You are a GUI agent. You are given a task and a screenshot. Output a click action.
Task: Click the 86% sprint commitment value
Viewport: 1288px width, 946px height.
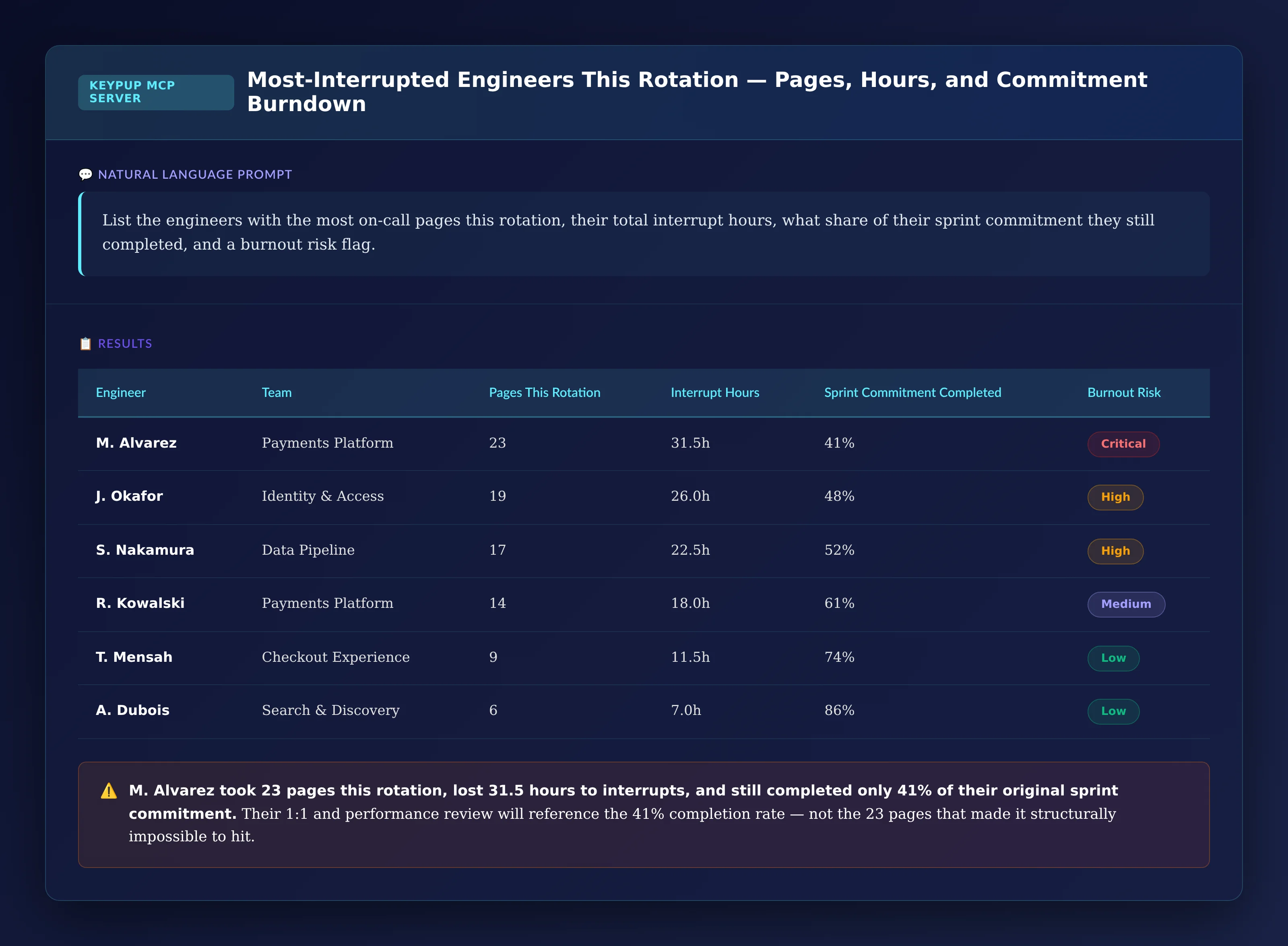point(839,711)
